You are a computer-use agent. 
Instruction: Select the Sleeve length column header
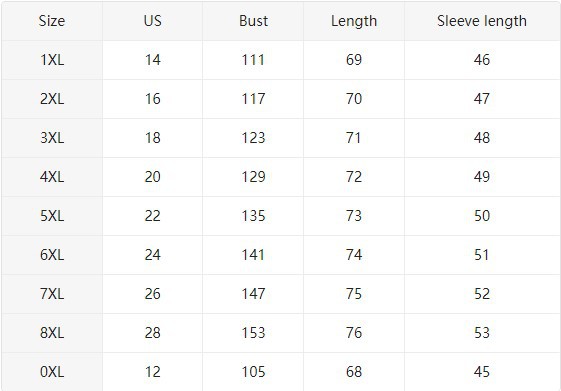point(482,21)
